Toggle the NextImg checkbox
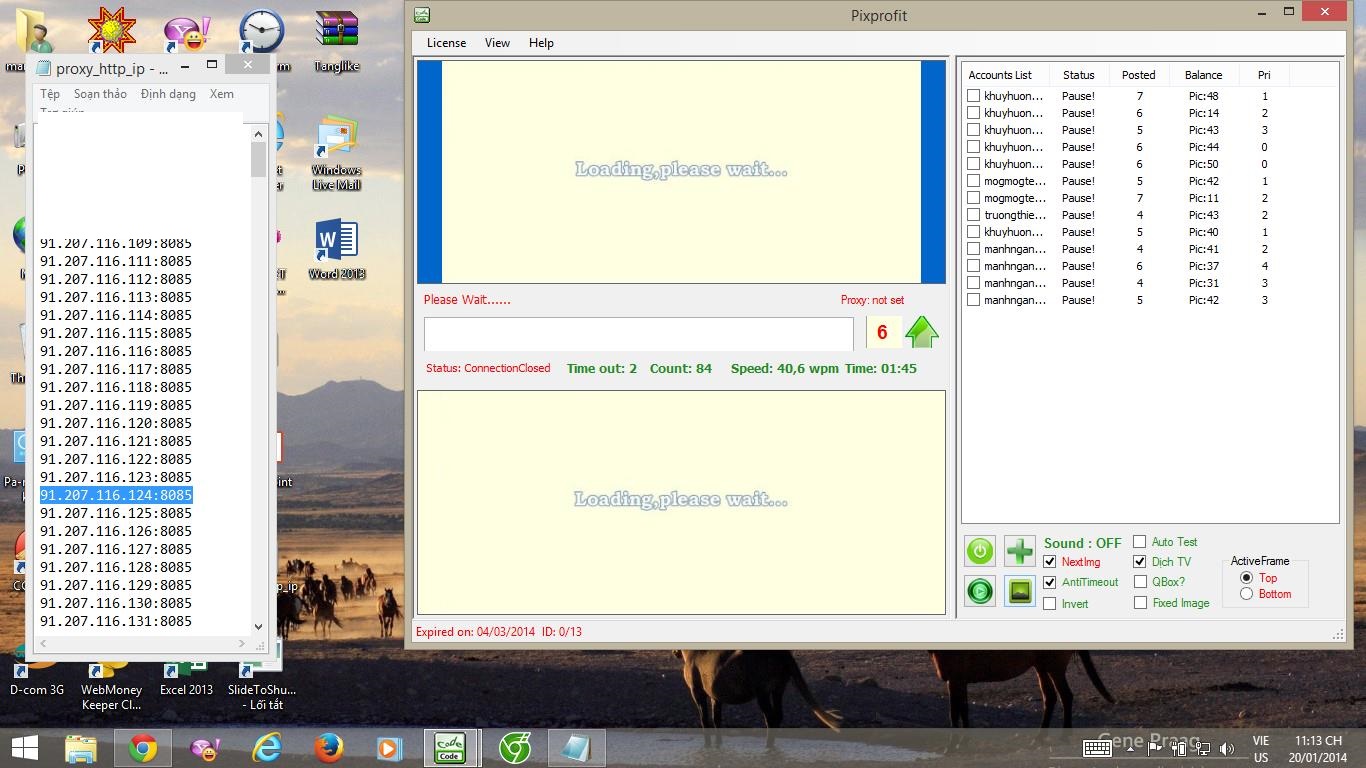 tap(1049, 562)
